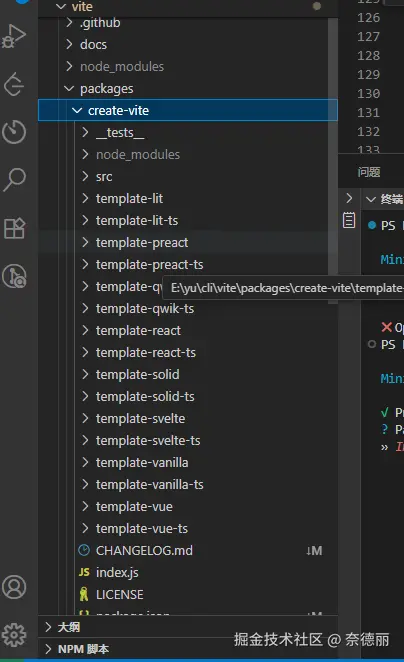Open the Source Control share icon in activity bar
This screenshot has height=662, width=404.
tap(14, 84)
